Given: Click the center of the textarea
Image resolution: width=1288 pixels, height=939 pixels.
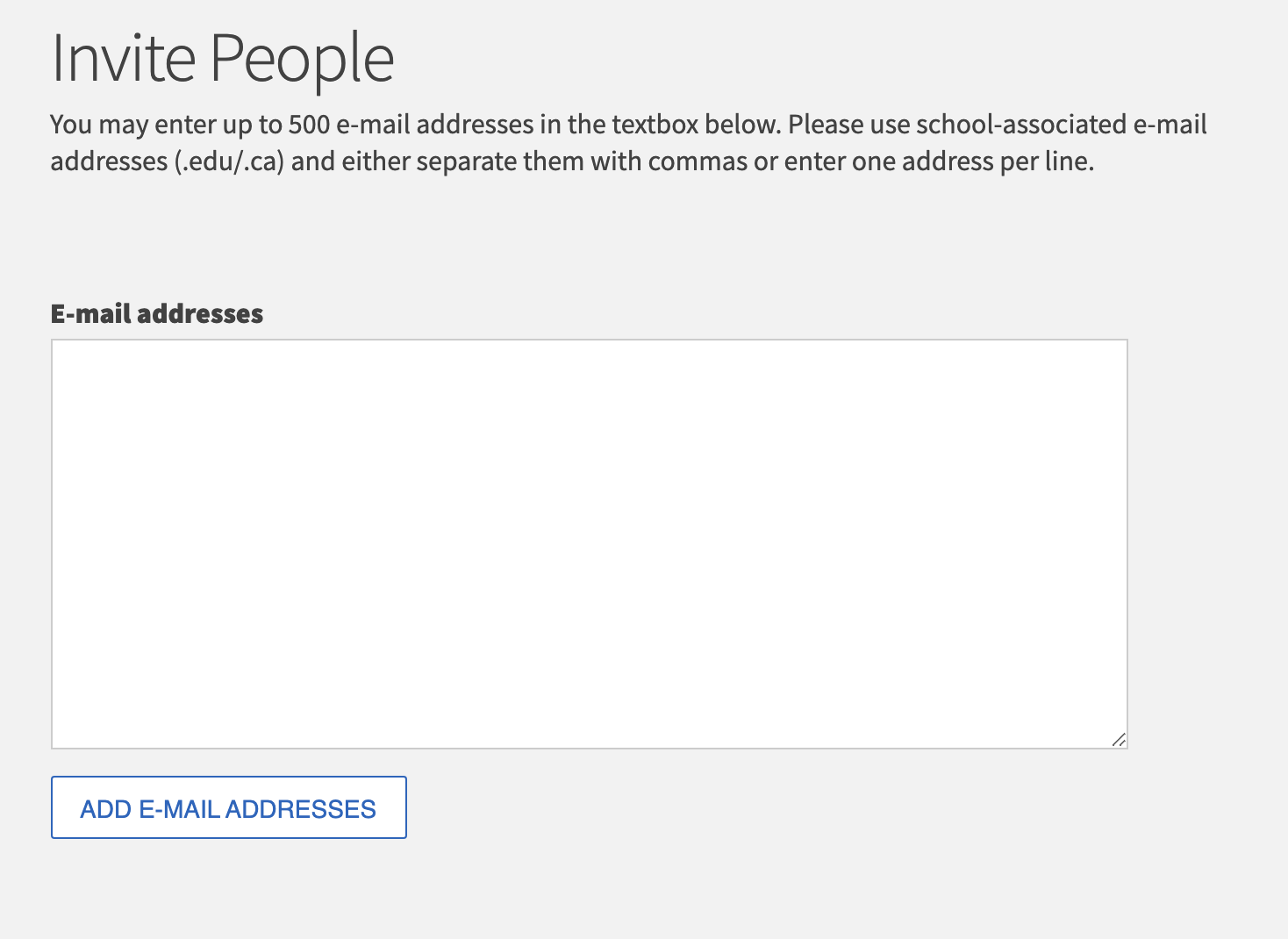Looking at the screenshot, I should pos(589,542).
